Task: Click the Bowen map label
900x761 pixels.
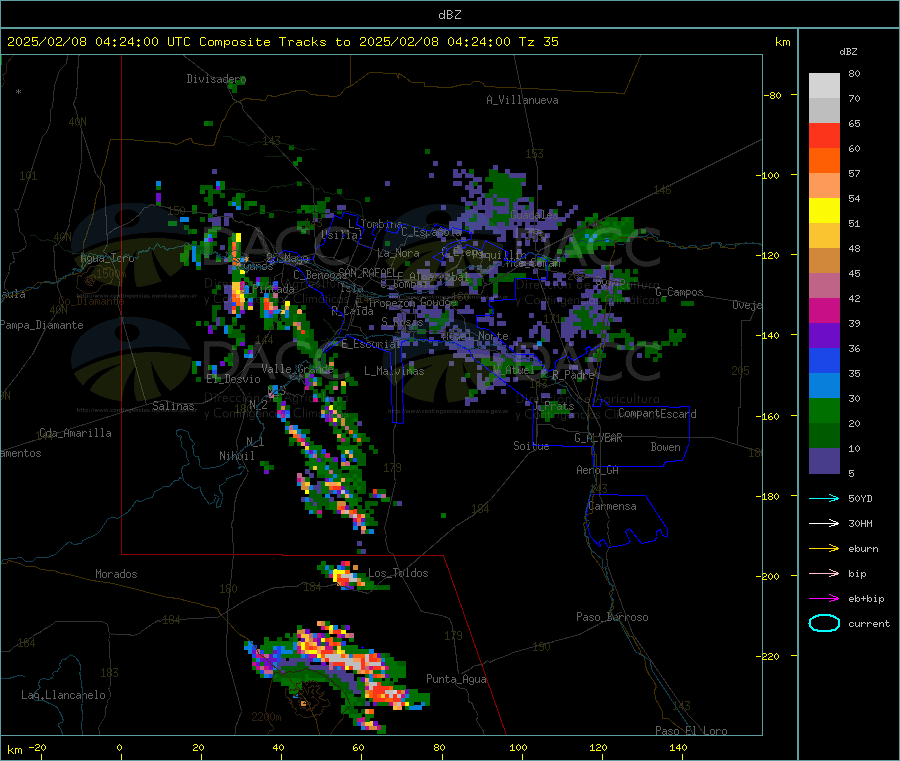Action: pos(665,447)
